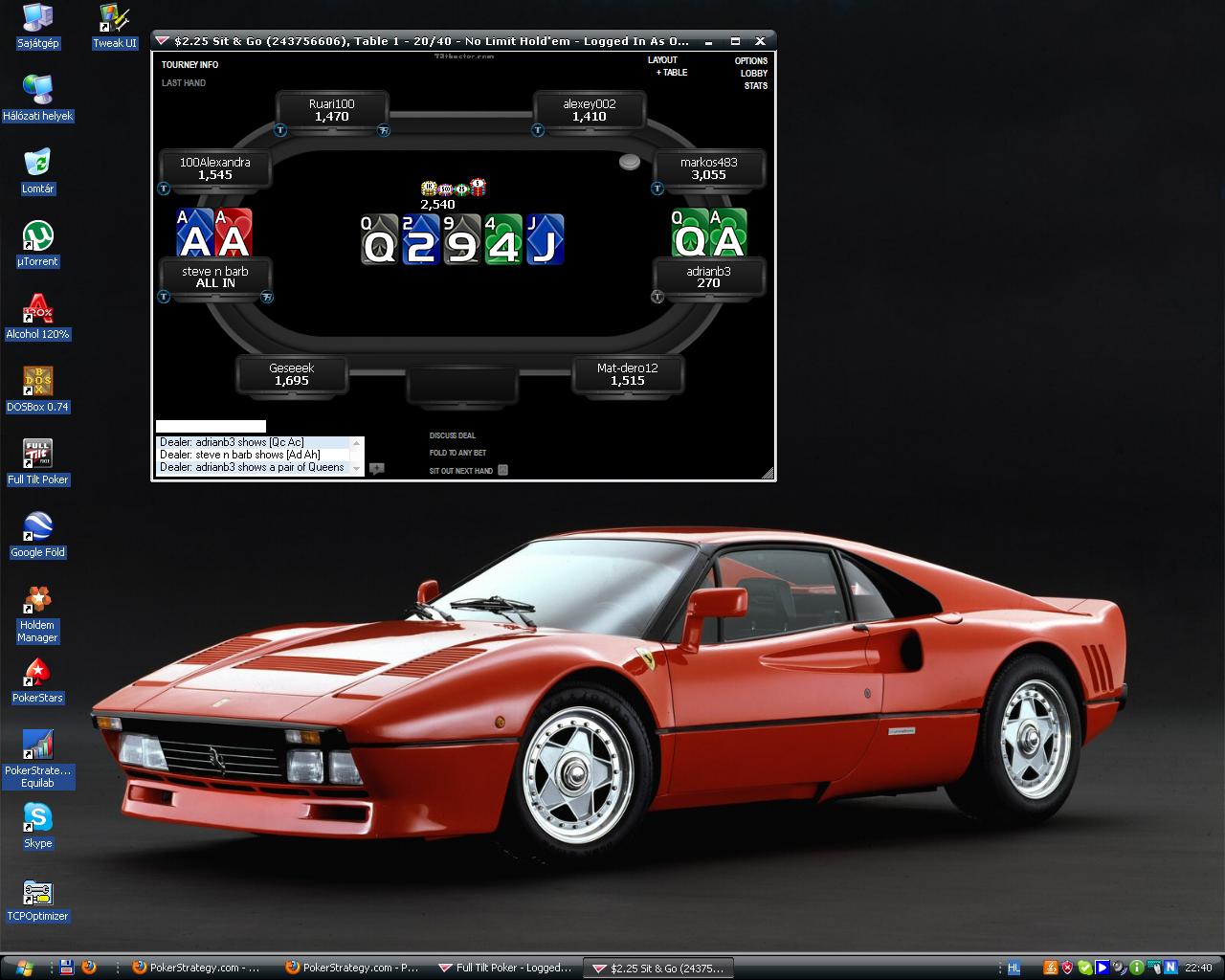Click the grey T icon under adrianb3's seat
The height and width of the screenshot is (980, 1225).
coord(657,297)
